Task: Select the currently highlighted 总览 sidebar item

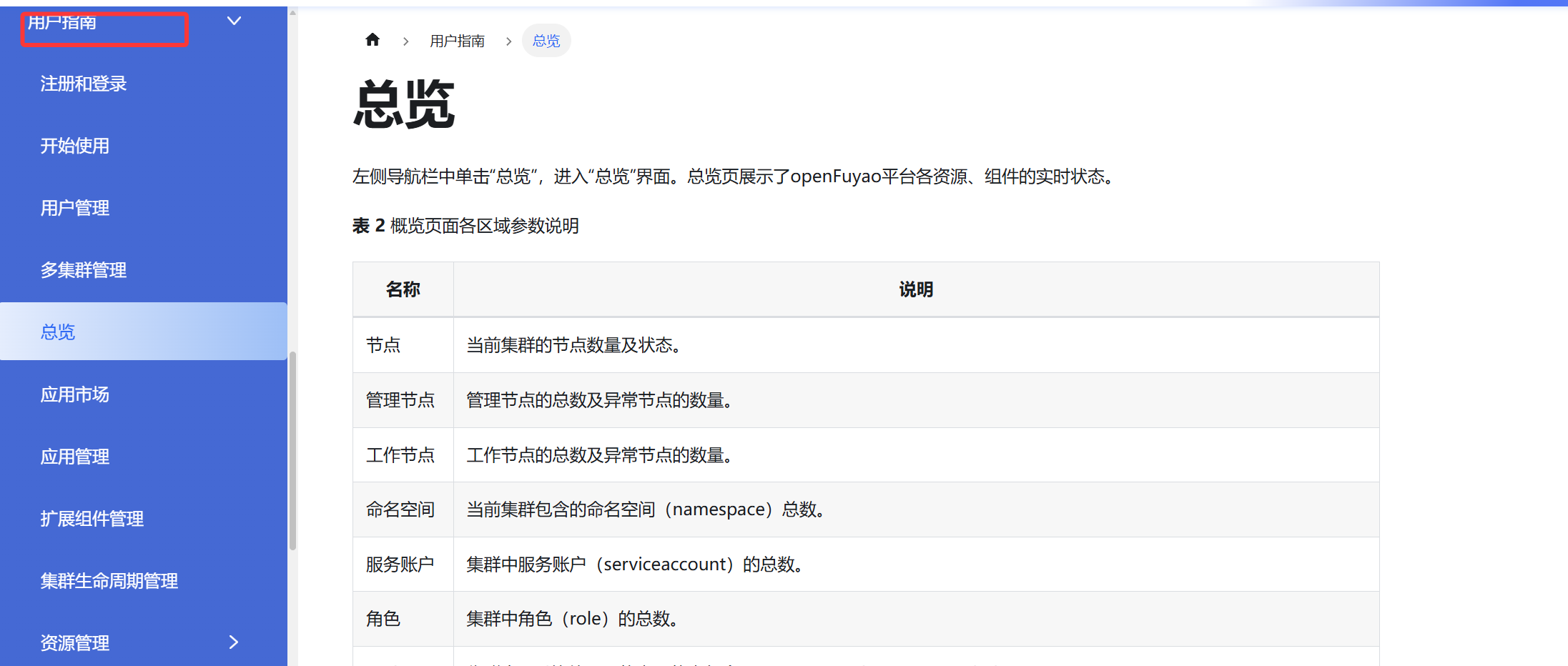Action: pyautogui.click(x=57, y=332)
